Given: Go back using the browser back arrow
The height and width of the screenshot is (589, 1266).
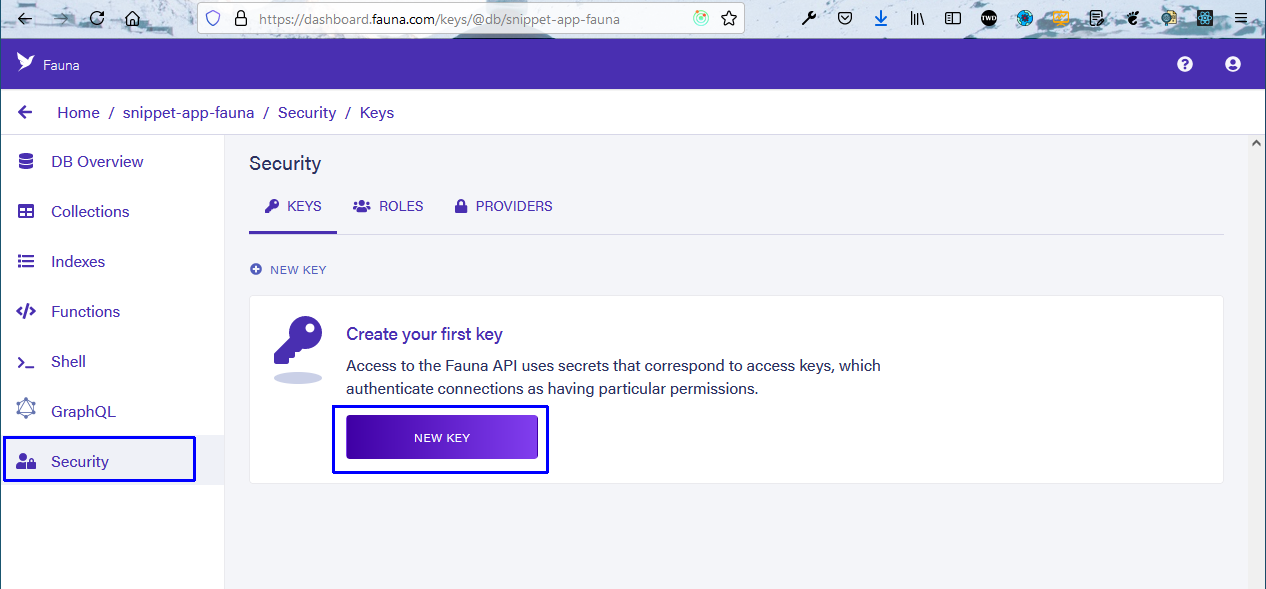Looking at the screenshot, I should (x=24, y=18).
